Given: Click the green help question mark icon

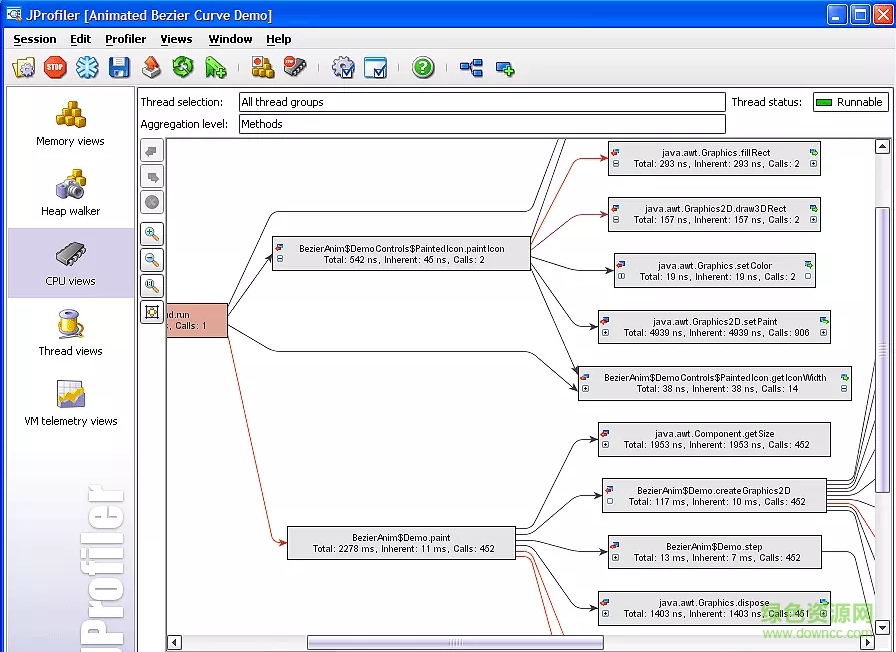Looking at the screenshot, I should click(423, 68).
